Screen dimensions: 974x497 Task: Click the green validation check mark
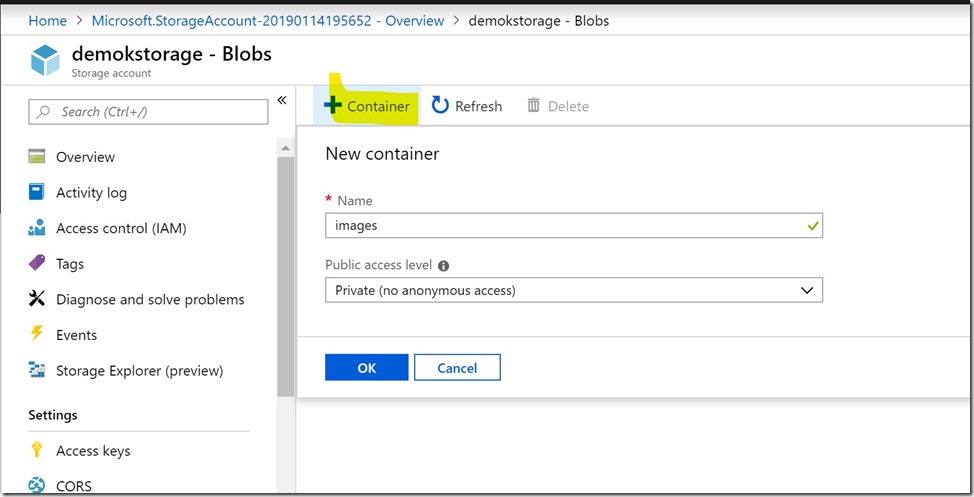[812, 226]
